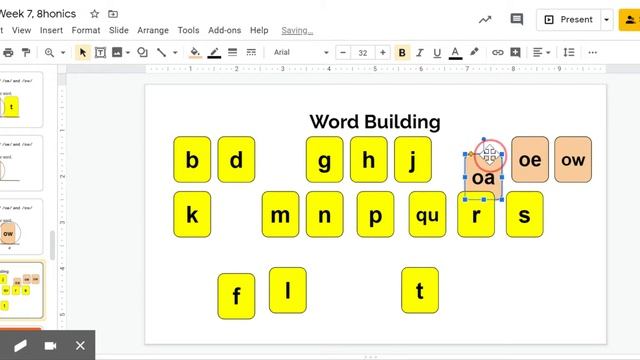640x360 pixels.
Task: Open the Add-ons menu
Action: (224, 30)
